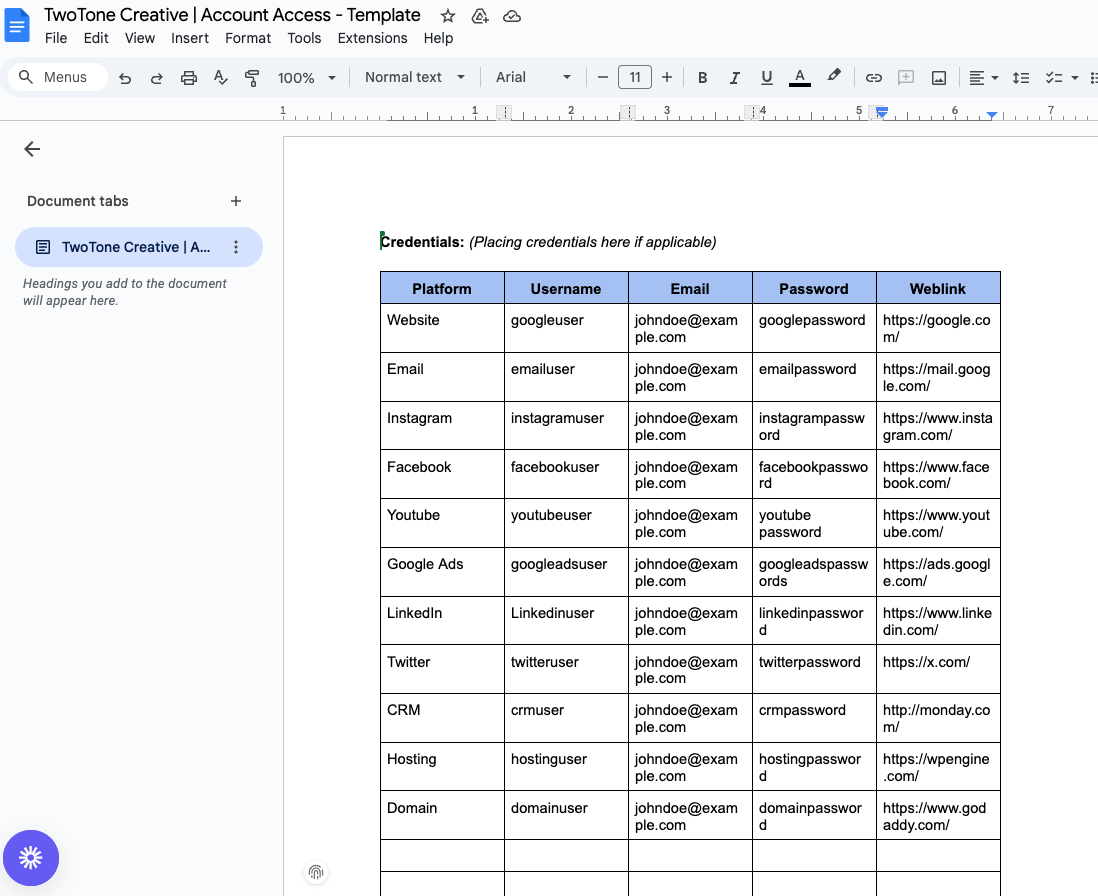Open the Google Docs home icon
Screen dimensions: 1098x896
[17, 25]
